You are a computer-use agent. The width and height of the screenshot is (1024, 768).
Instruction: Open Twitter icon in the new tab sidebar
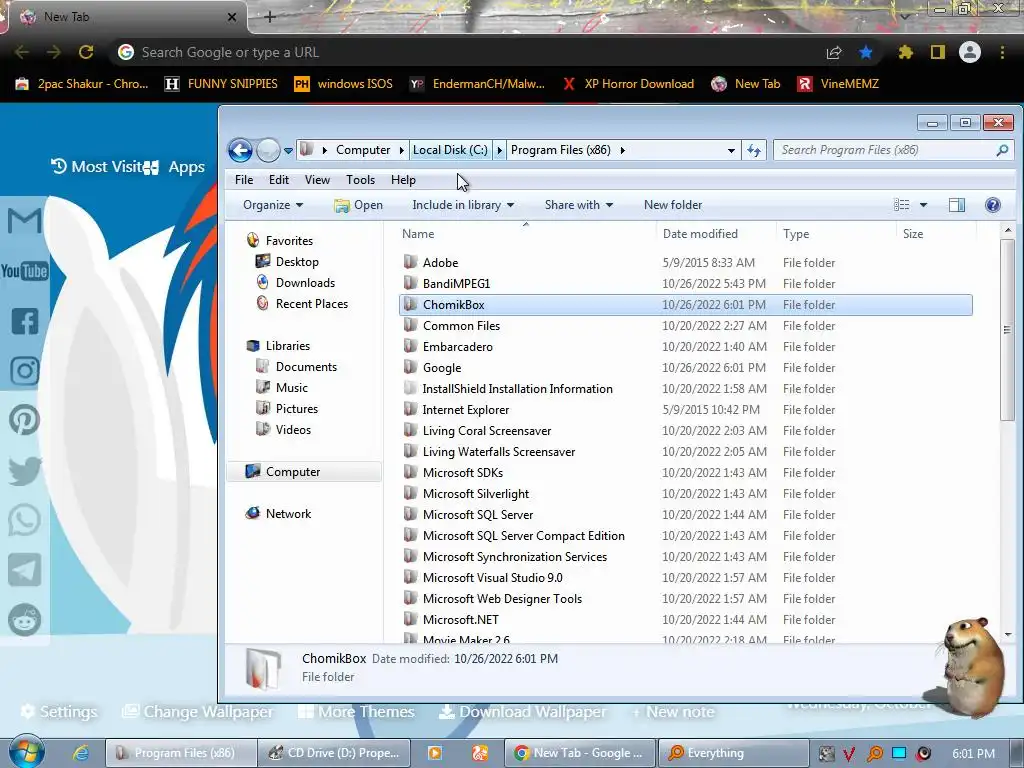(x=25, y=471)
